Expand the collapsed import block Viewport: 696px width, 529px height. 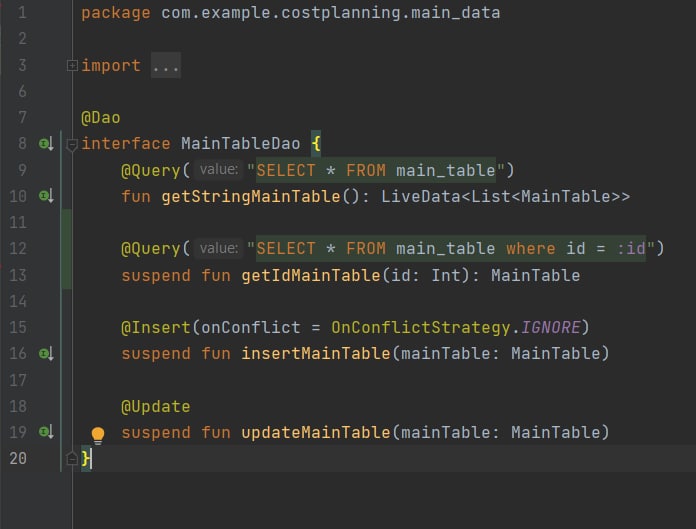coord(72,66)
